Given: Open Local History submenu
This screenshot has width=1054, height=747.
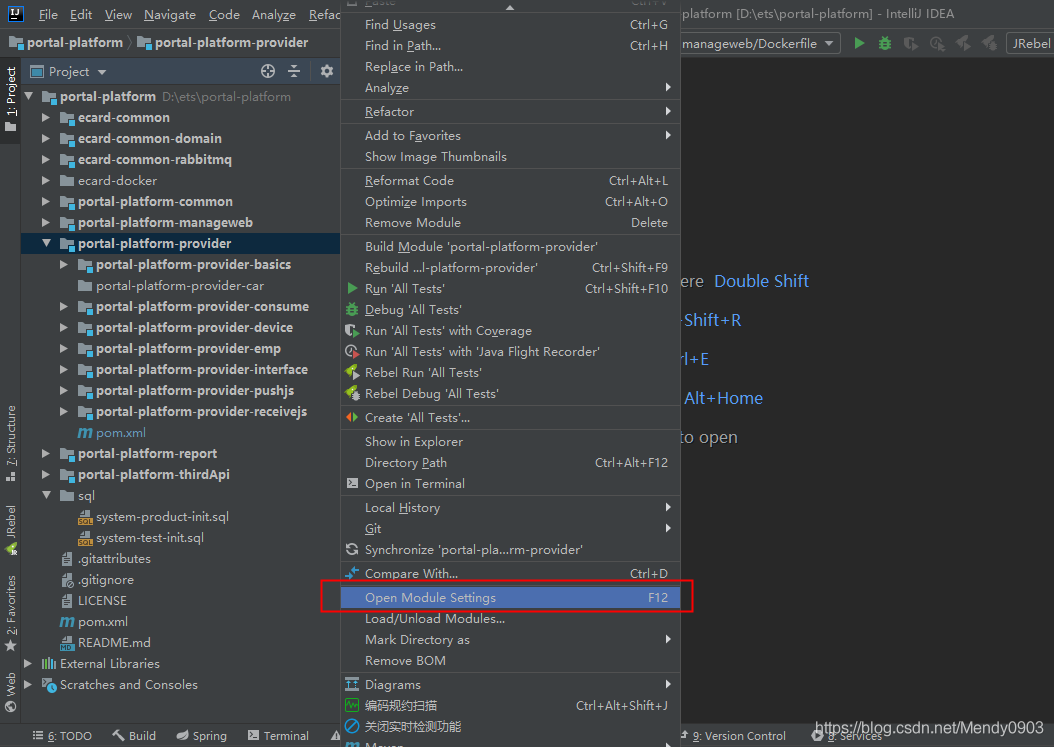Looking at the screenshot, I should [510, 508].
